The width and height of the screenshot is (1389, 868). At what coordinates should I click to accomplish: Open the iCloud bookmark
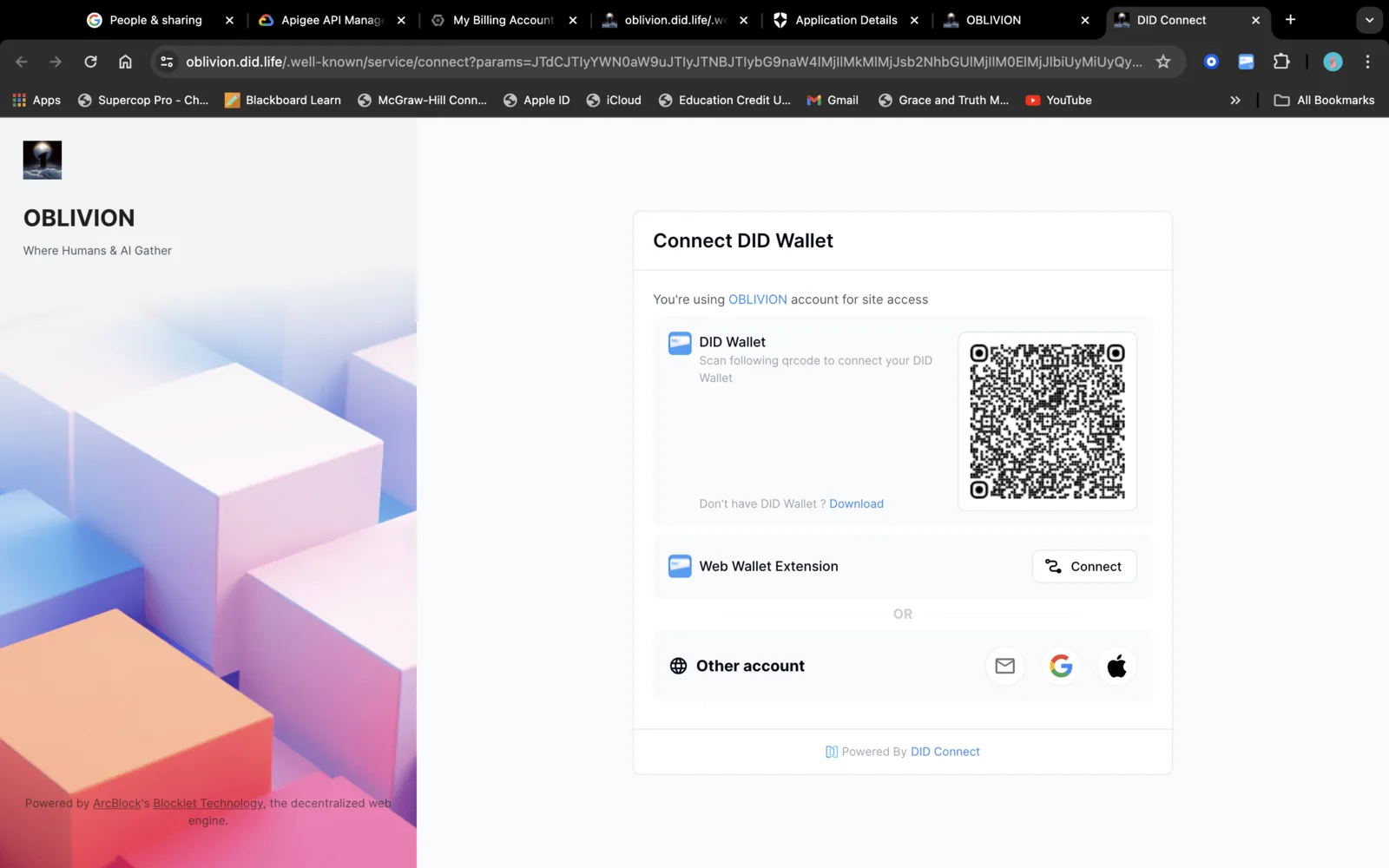[614, 100]
